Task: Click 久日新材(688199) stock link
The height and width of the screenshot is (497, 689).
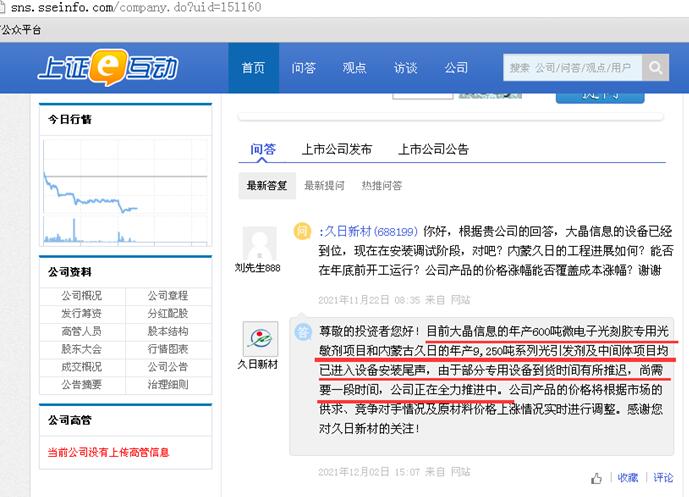Action: (x=370, y=231)
